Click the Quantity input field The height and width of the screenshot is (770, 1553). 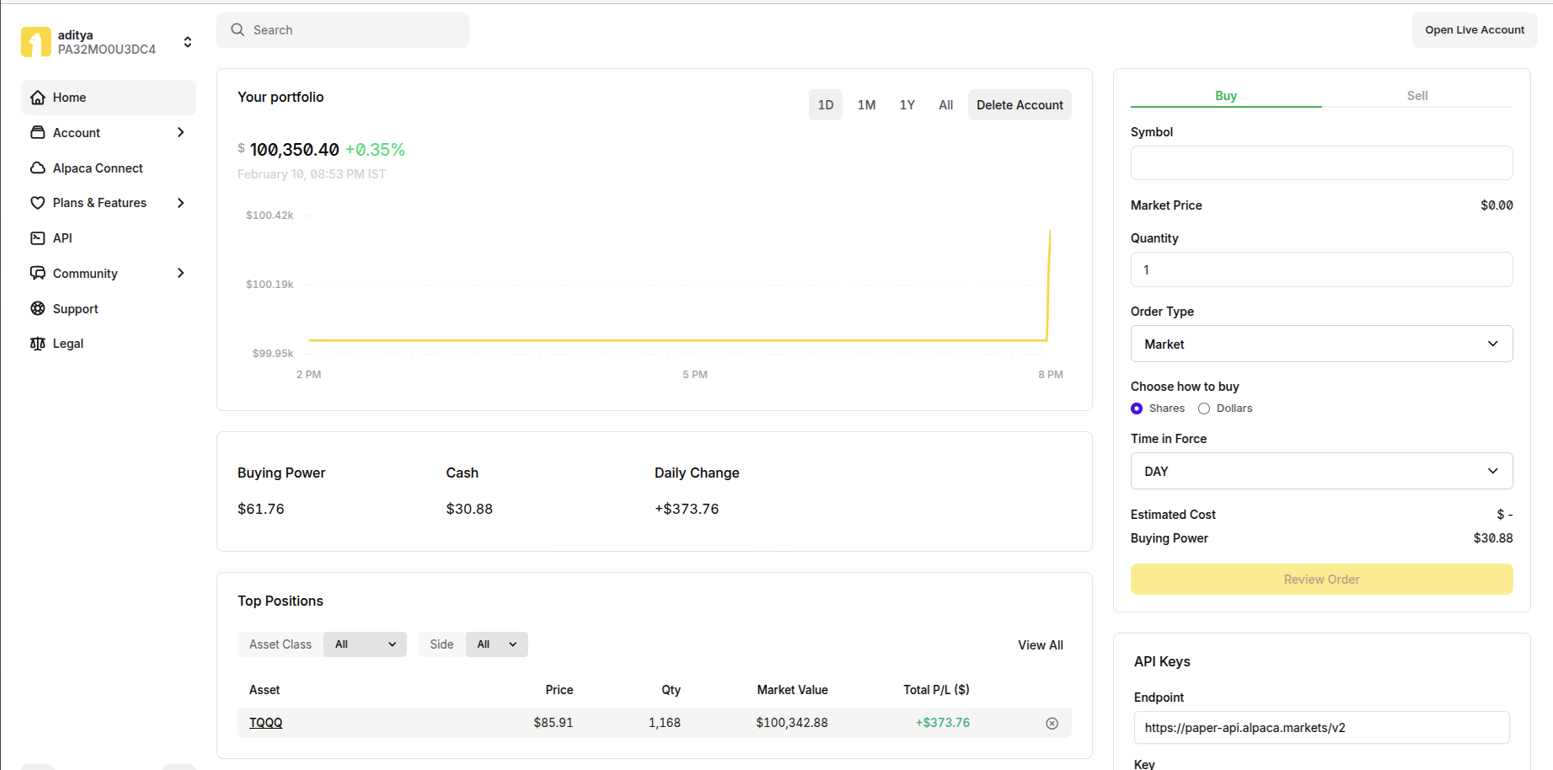1321,270
